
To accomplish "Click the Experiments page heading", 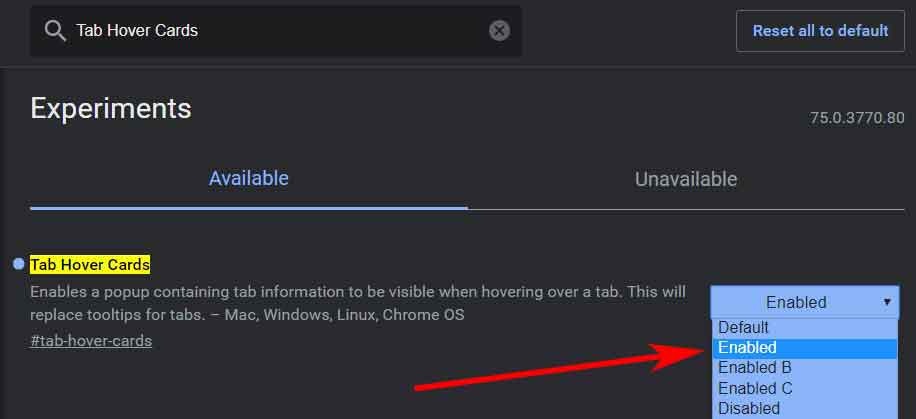I will [x=110, y=108].
